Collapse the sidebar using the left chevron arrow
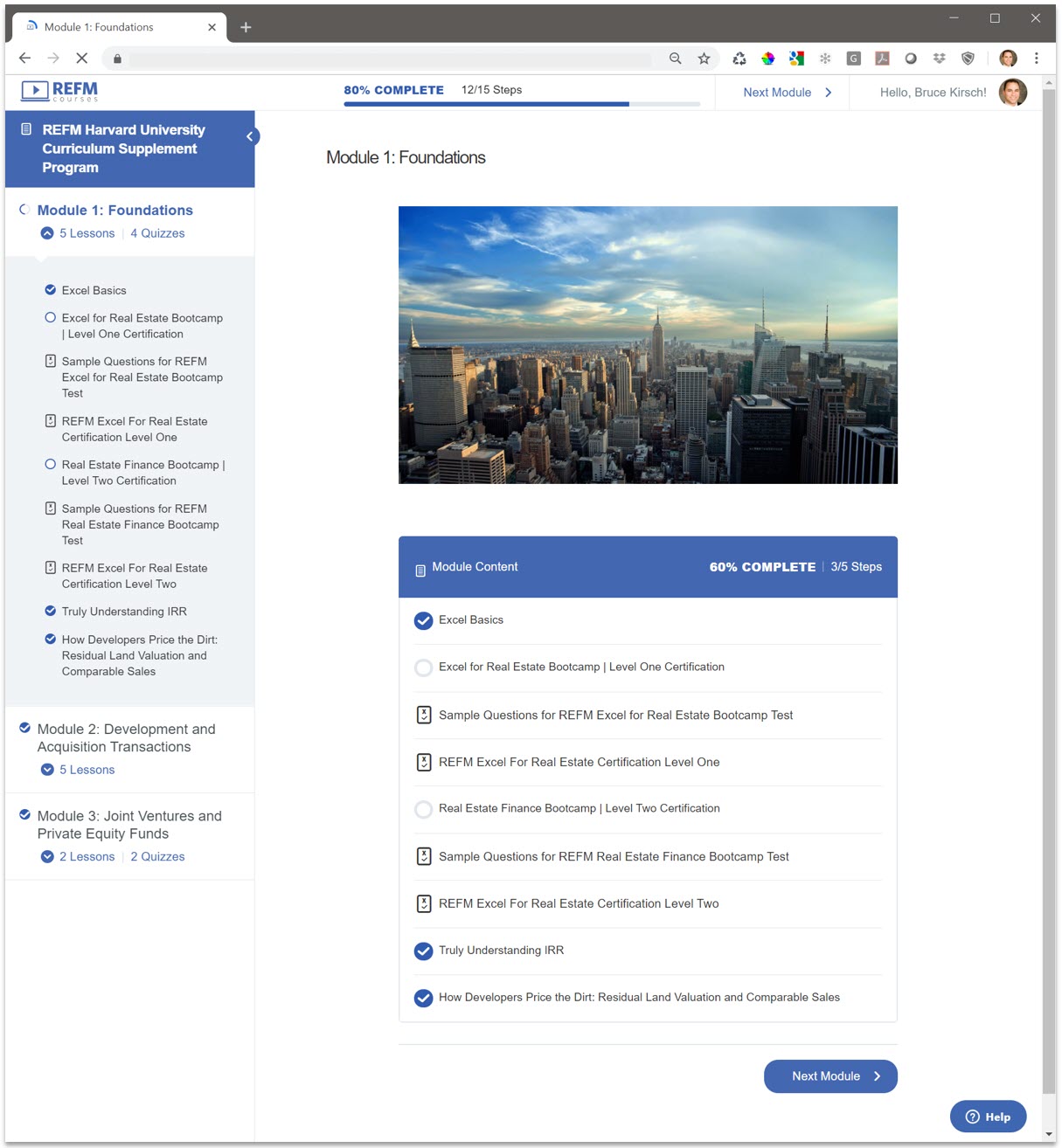The height and width of the screenshot is (1148, 1062). (x=250, y=135)
